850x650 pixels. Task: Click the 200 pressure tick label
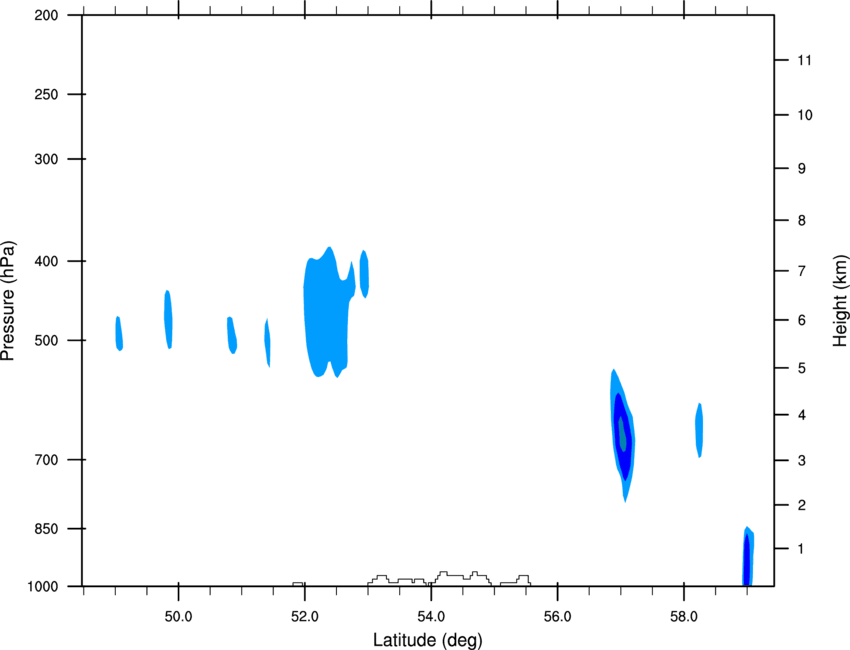coord(46,15)
